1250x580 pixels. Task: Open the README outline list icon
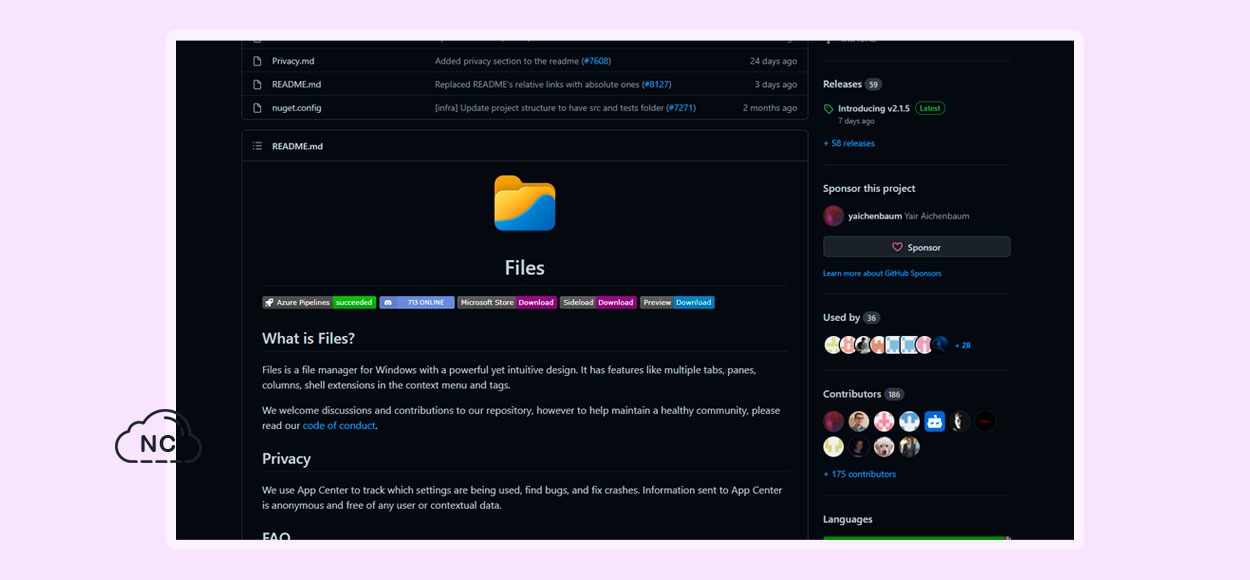pos(257,146)
